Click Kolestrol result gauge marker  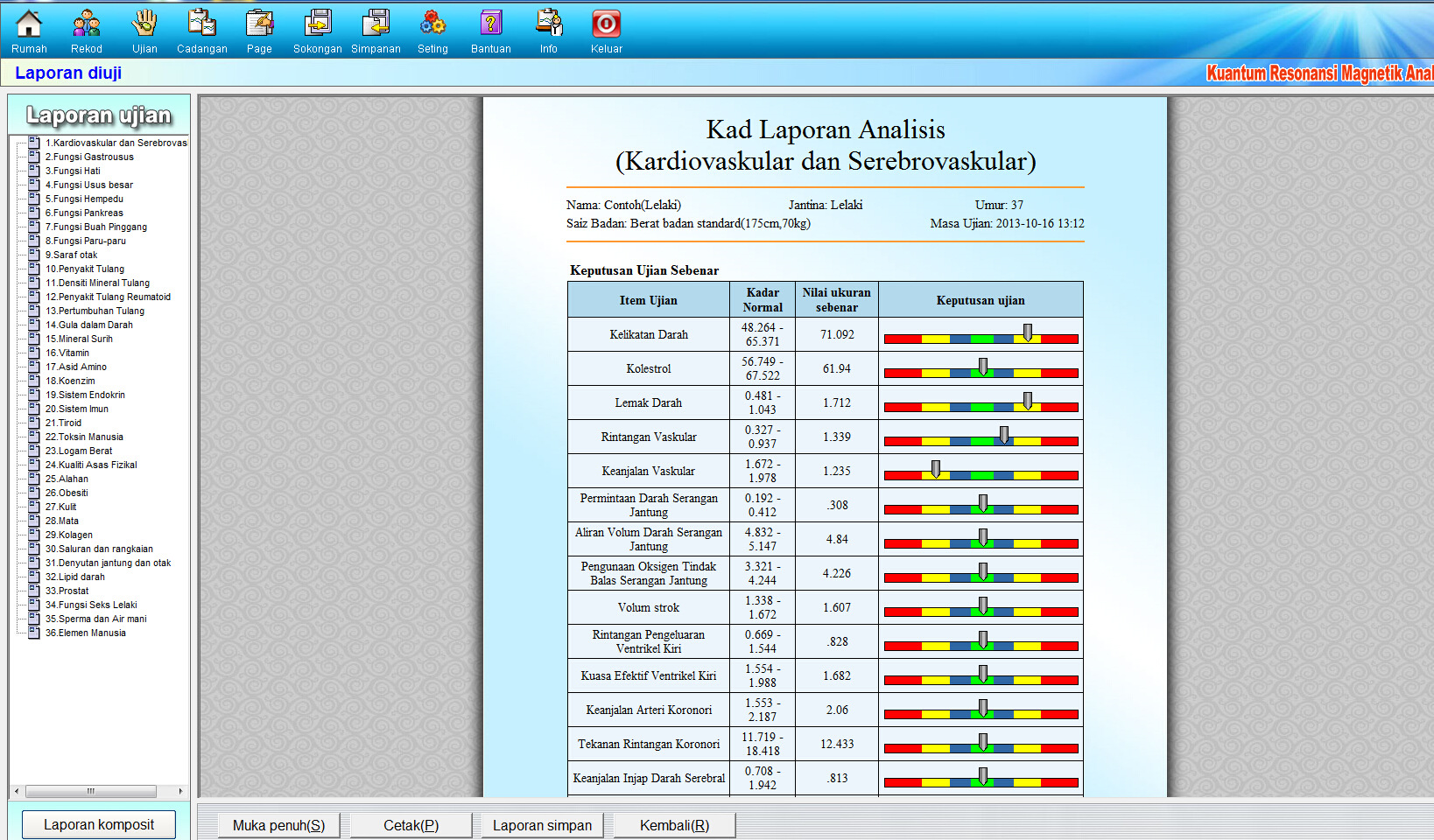tap(983, 367)
